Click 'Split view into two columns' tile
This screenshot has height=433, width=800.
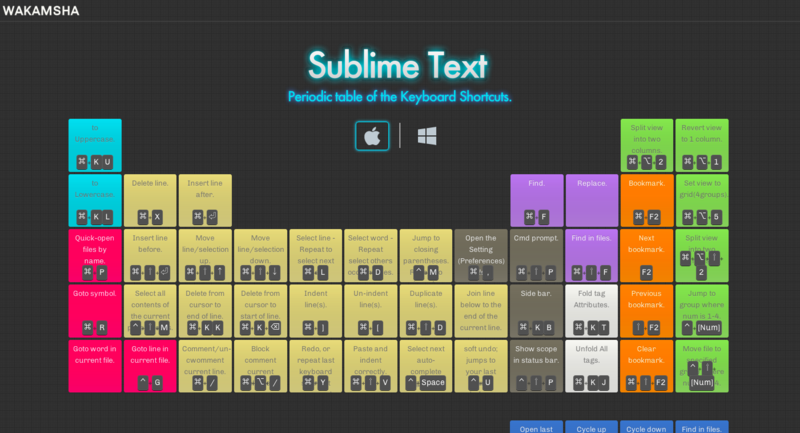647,145
